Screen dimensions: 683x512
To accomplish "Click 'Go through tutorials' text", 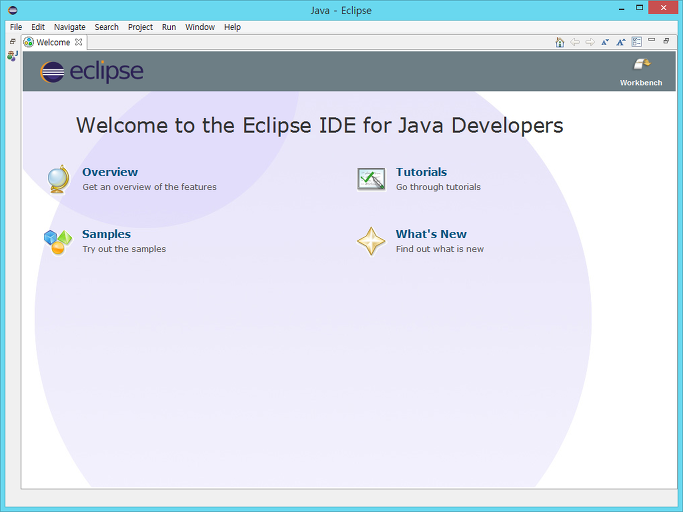I will click(x=438, y=187).
